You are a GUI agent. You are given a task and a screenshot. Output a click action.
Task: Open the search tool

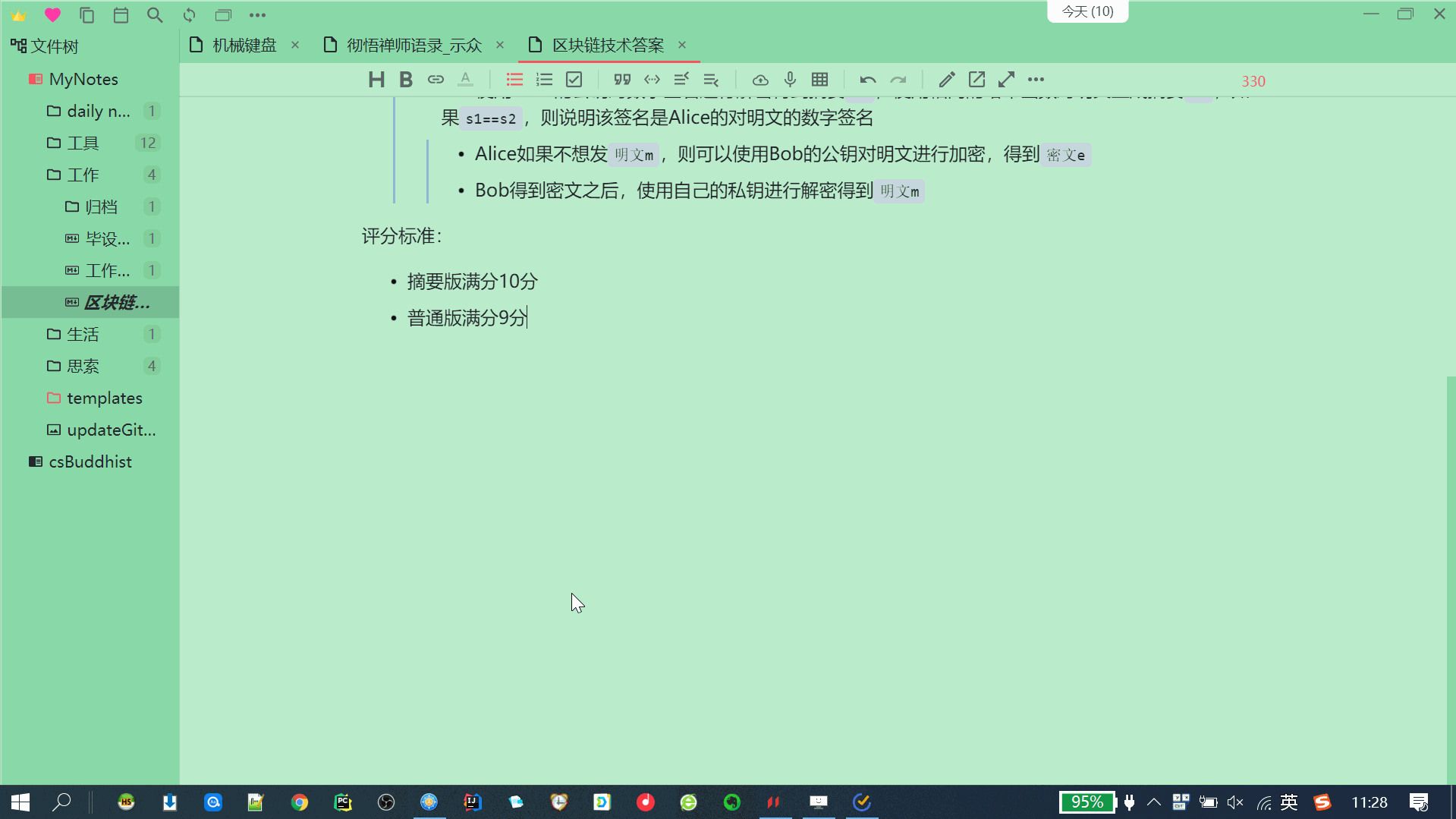(x=155, y=14)
